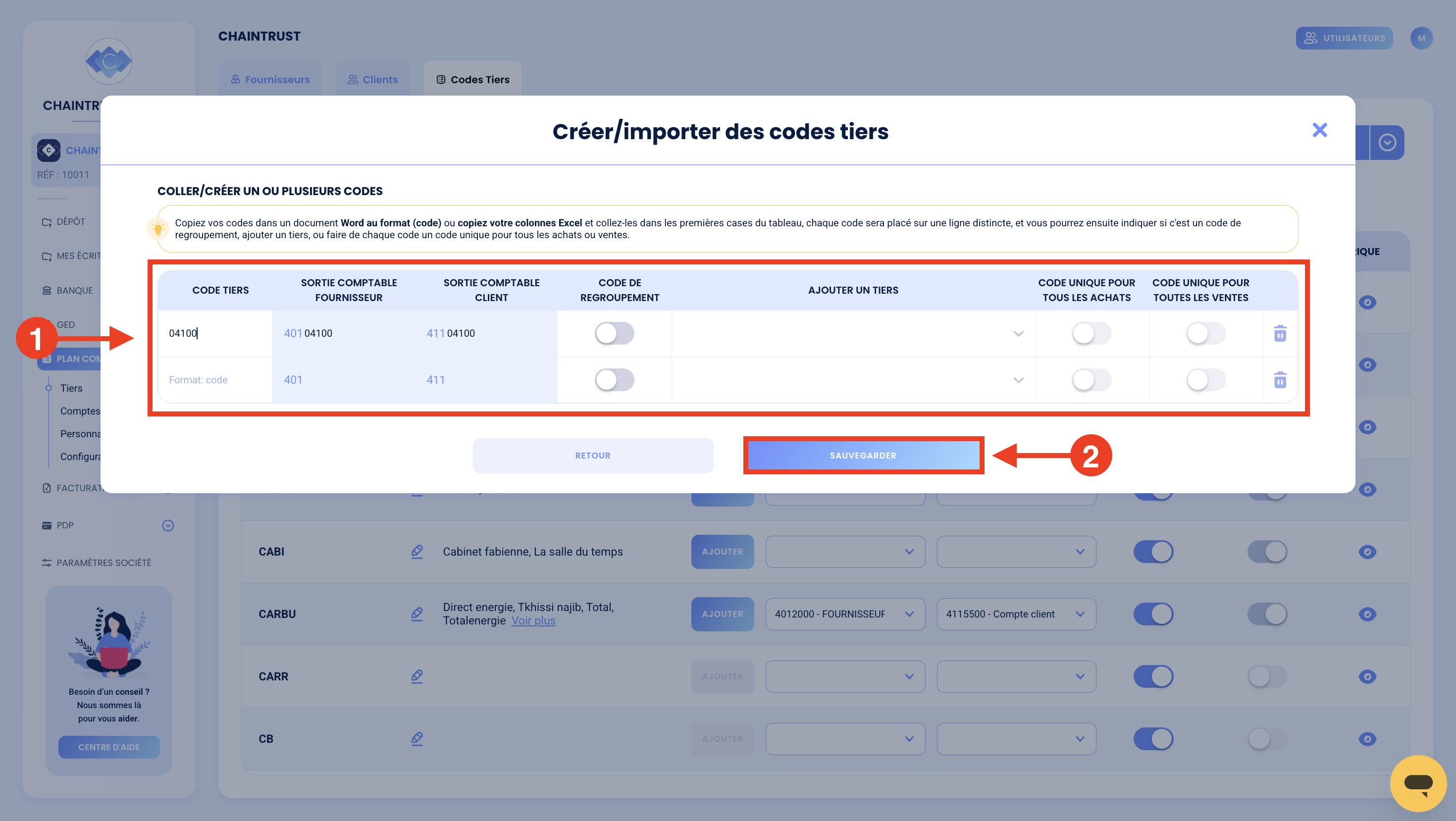Select Tiers under Plan comptable
Viewport: 1456px width, 821px height.
tap(71, 388)
